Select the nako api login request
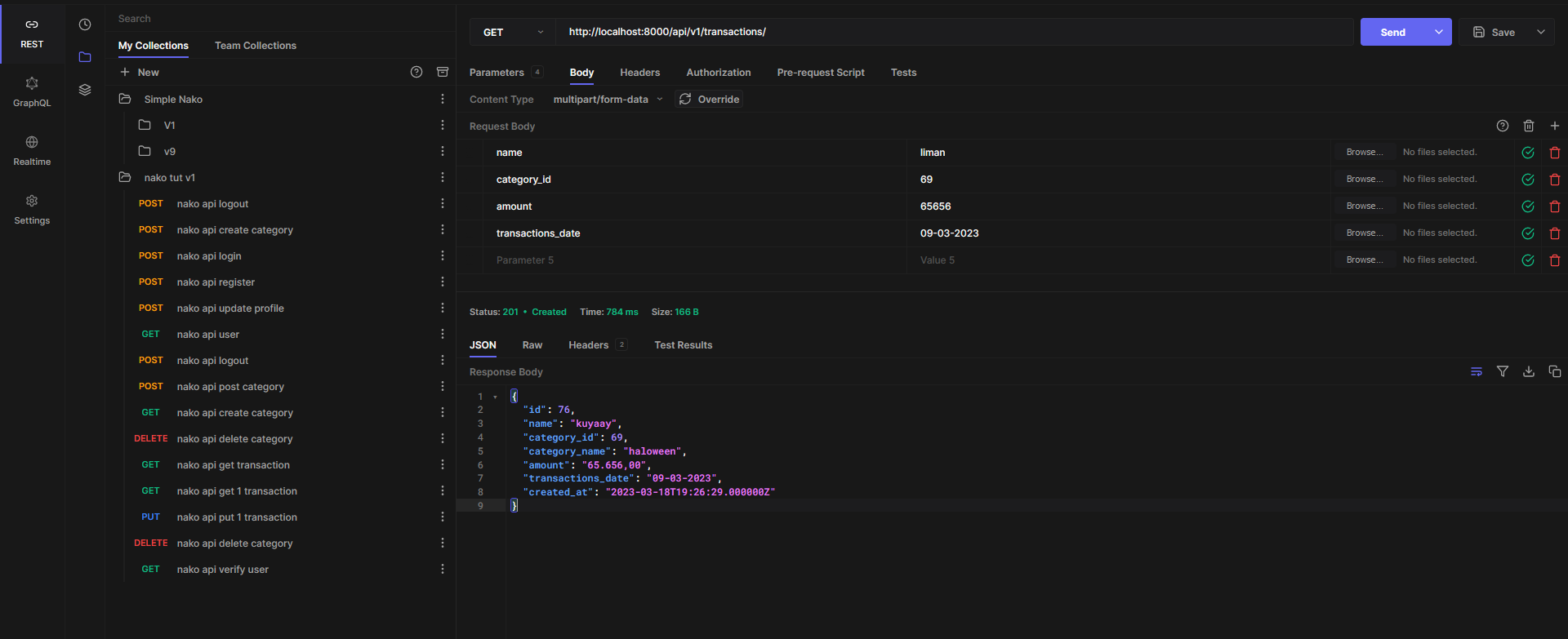The width and height of the screenshot is (1568, 639). 209,256
